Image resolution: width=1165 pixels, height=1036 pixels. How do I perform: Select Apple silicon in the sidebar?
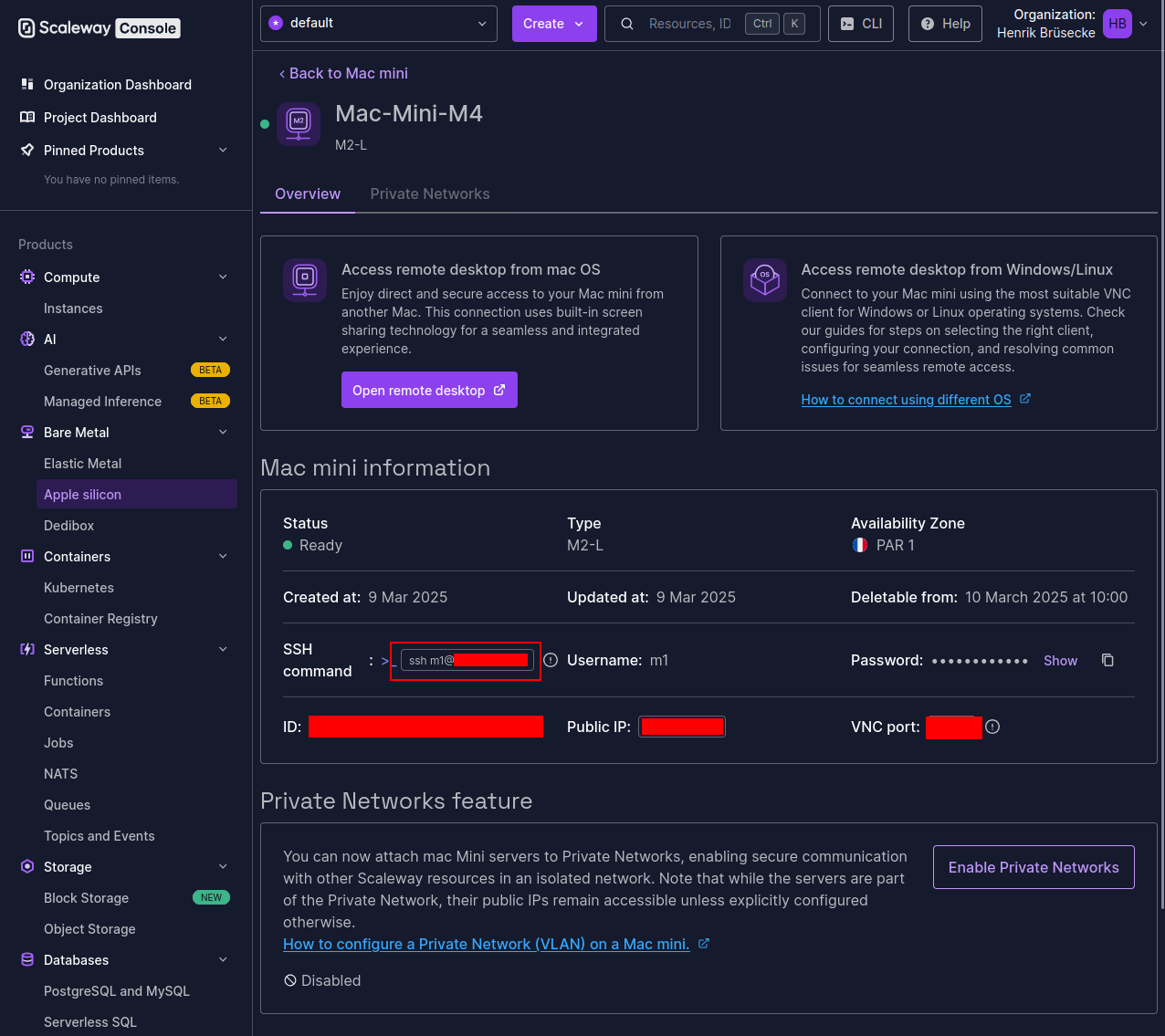tap(137, 495)
